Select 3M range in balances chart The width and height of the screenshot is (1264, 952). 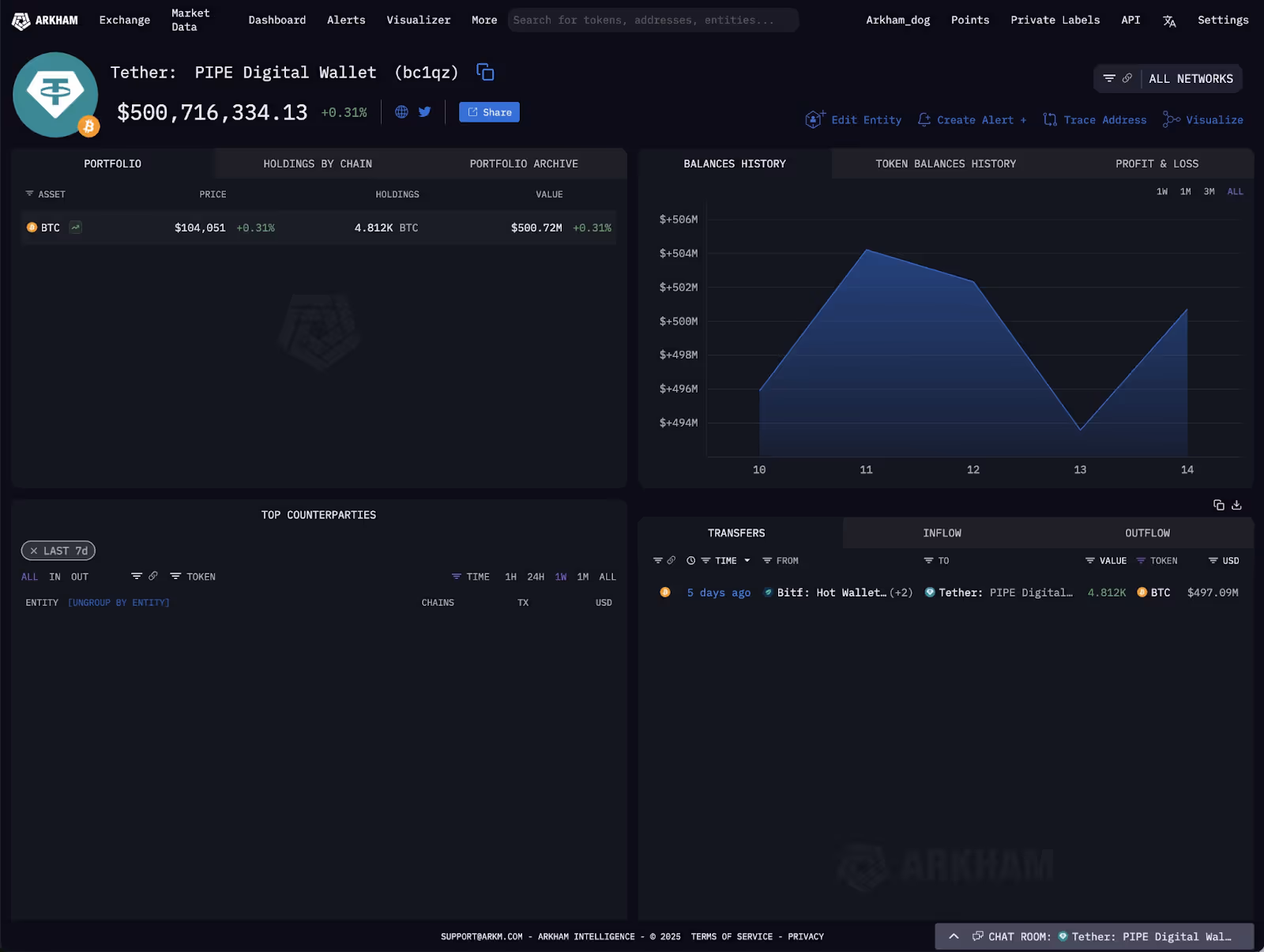tap(1209, 192)
